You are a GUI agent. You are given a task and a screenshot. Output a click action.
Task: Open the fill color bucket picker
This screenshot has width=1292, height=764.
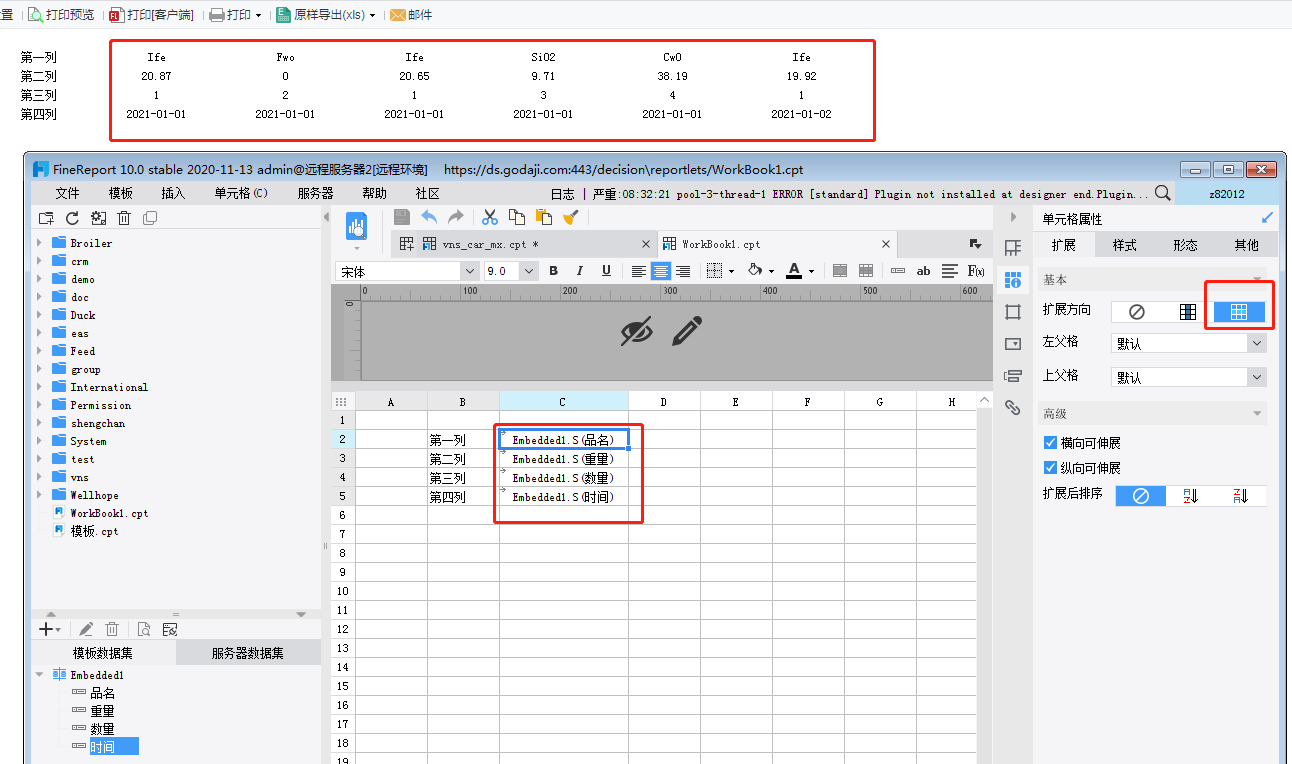[x=759, y=271]
